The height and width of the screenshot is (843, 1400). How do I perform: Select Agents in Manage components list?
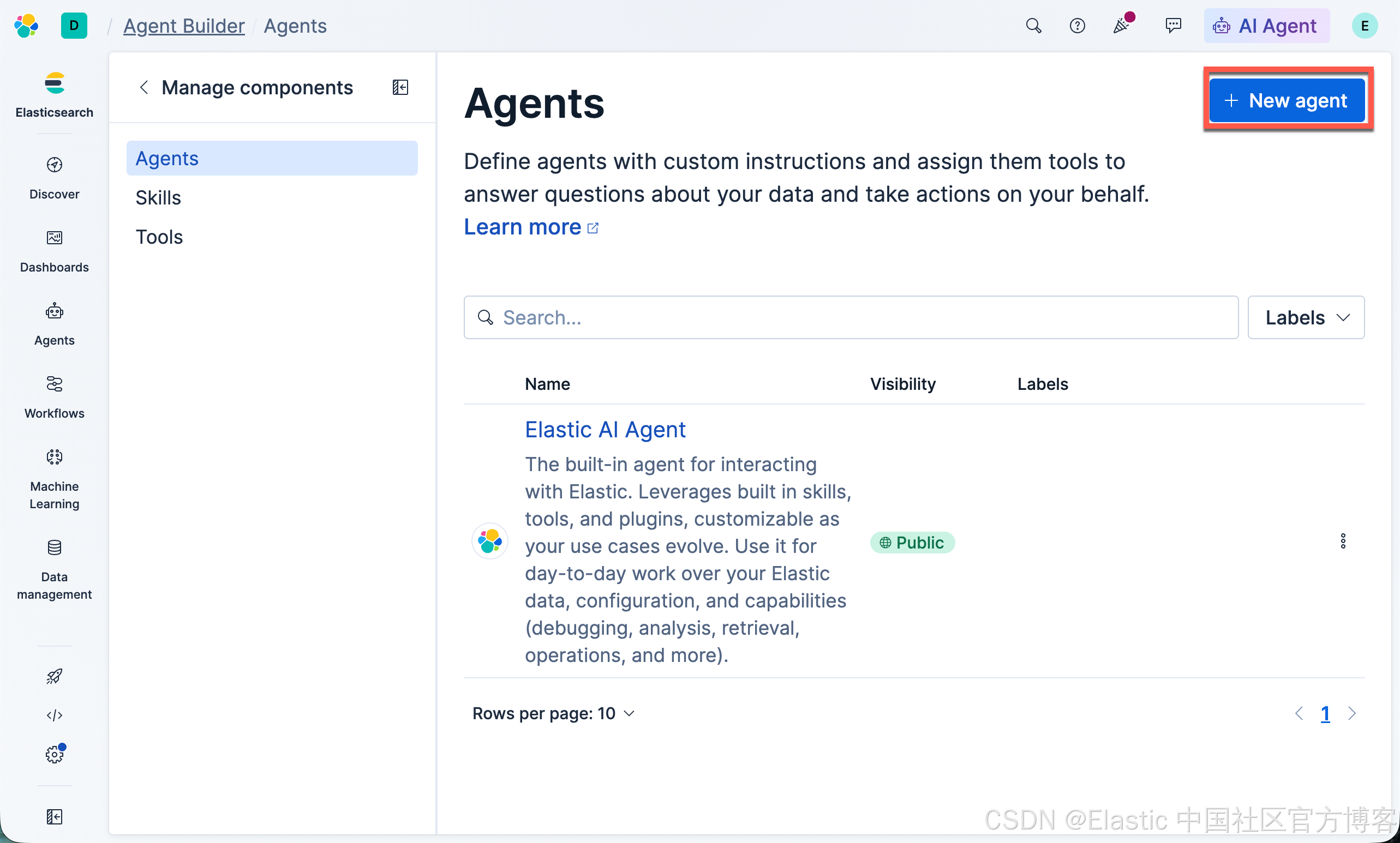coord(272,158)
